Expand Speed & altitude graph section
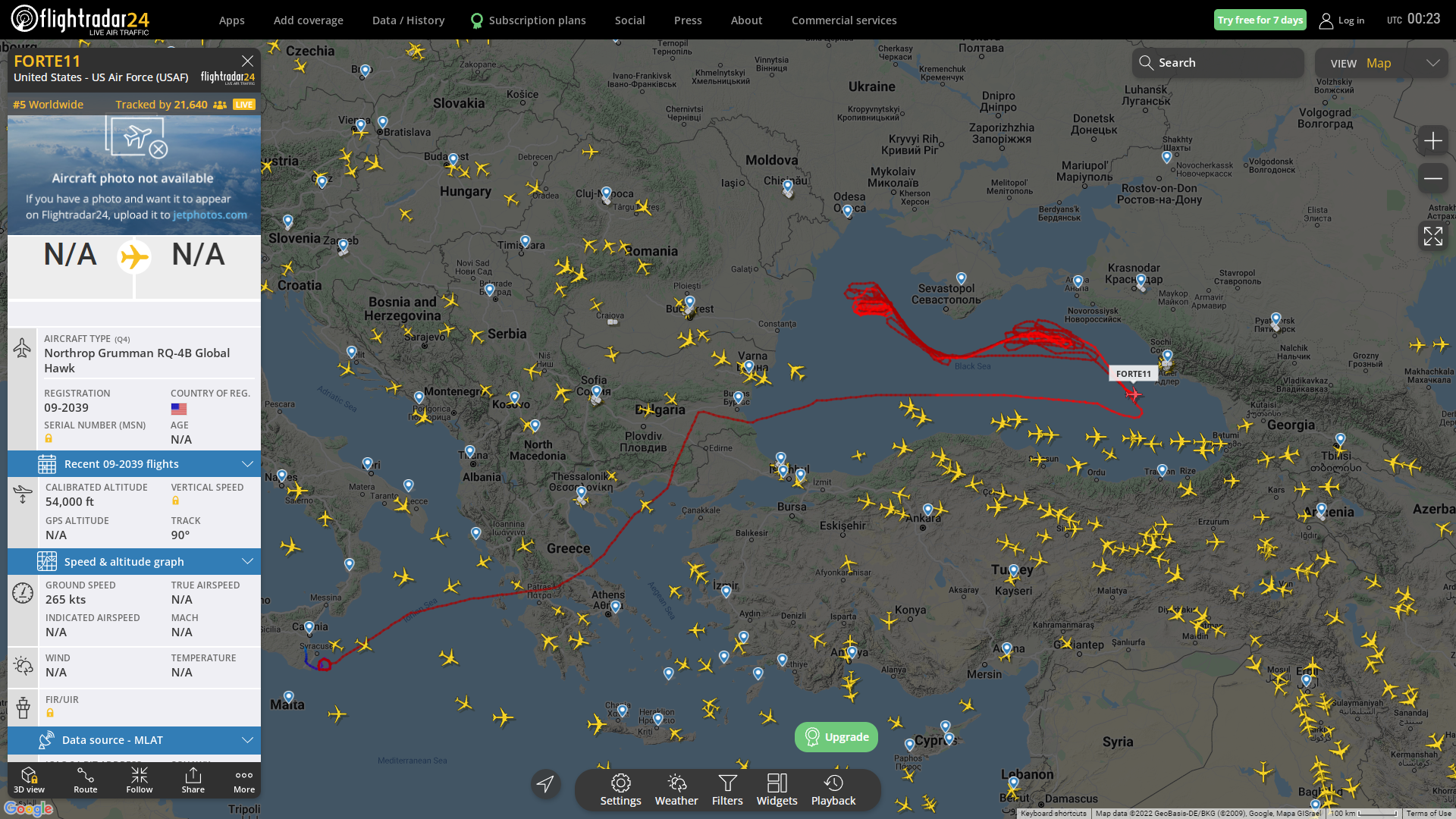Image resolution: width=1456 pixels, height=819 pixels. 134,562
